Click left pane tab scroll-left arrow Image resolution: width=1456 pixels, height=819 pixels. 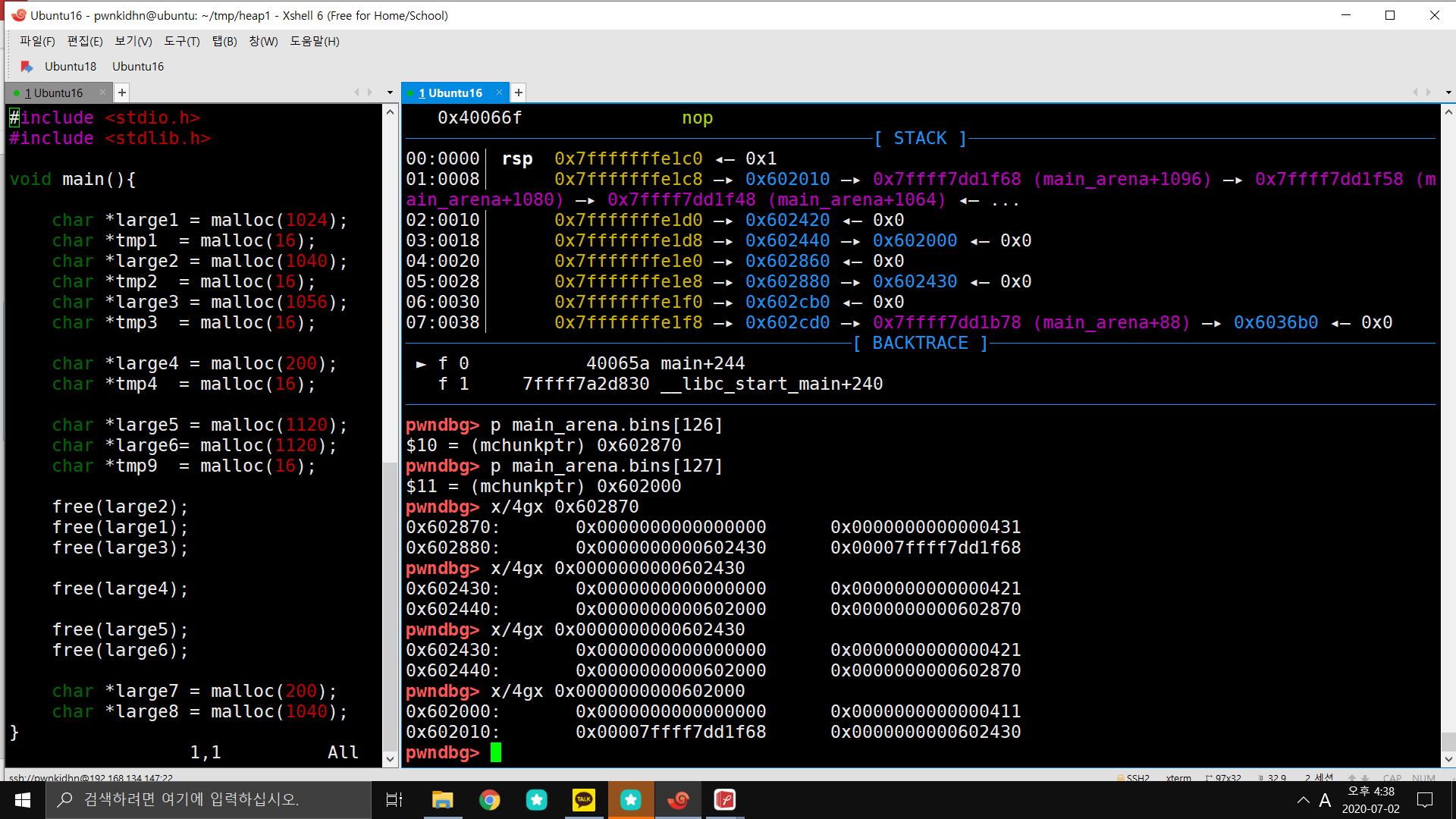pyautogui.click(x=356, y=93)
